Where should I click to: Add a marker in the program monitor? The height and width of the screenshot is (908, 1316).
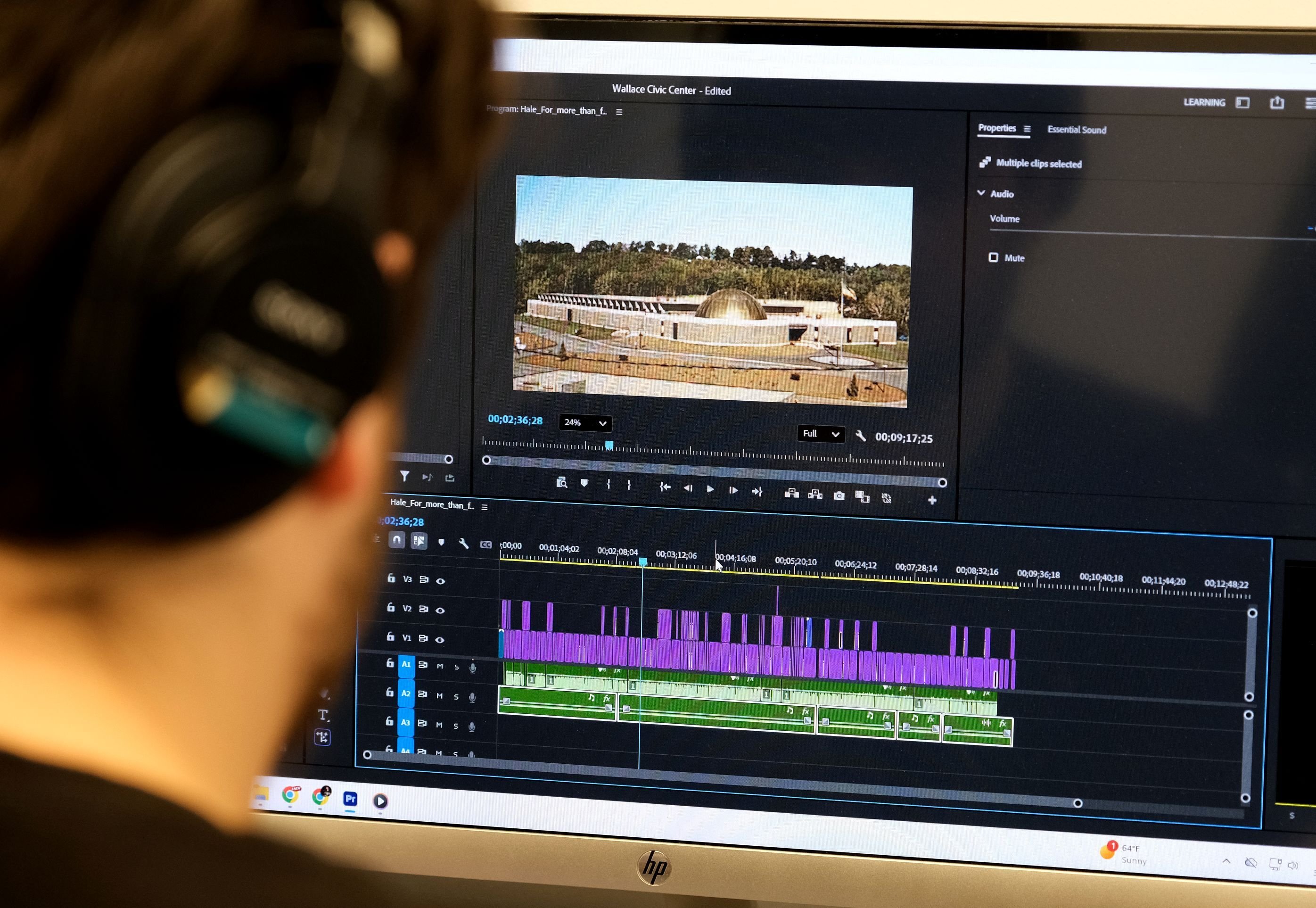pos(584,483)
